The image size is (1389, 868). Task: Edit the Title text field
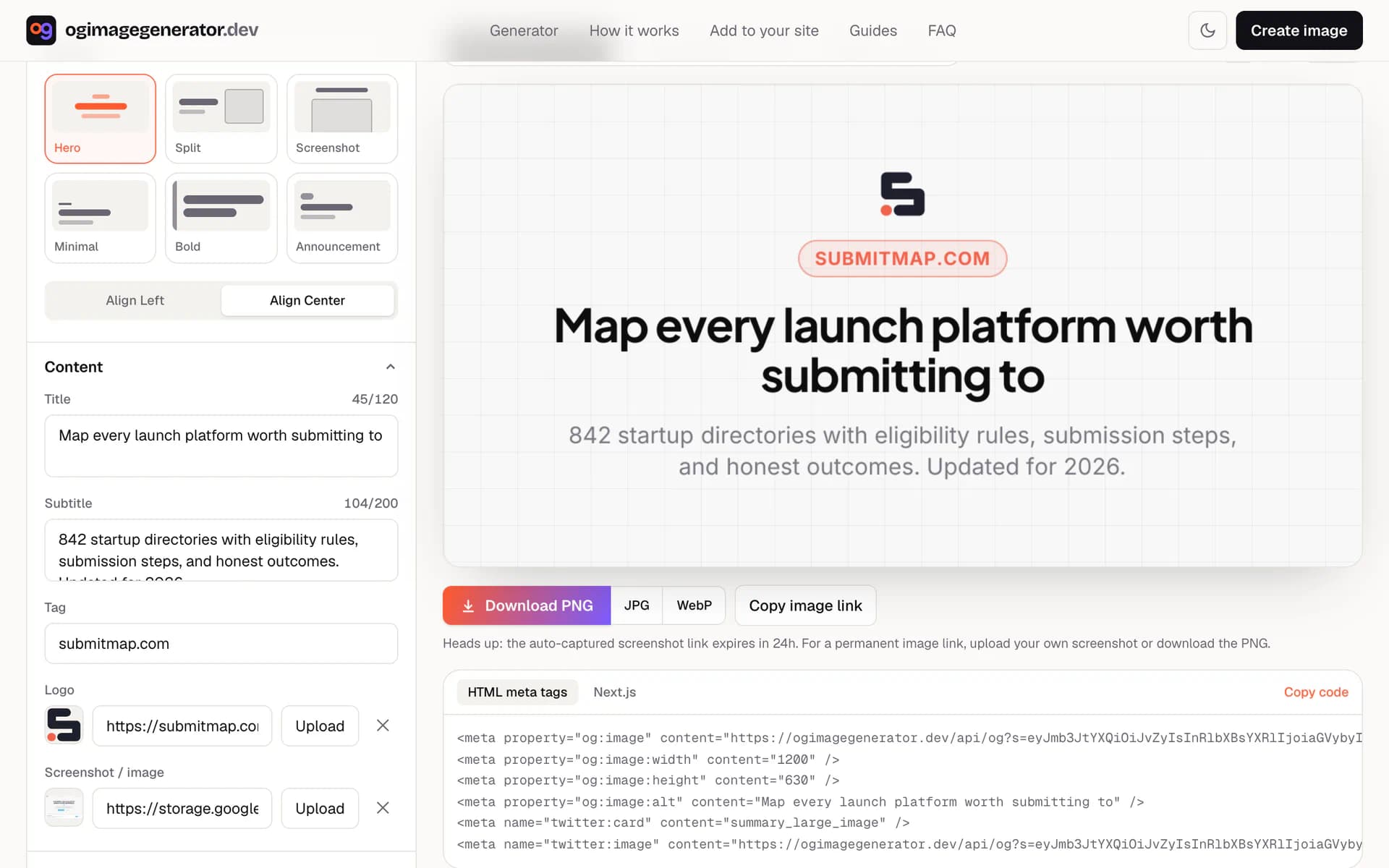221,446
